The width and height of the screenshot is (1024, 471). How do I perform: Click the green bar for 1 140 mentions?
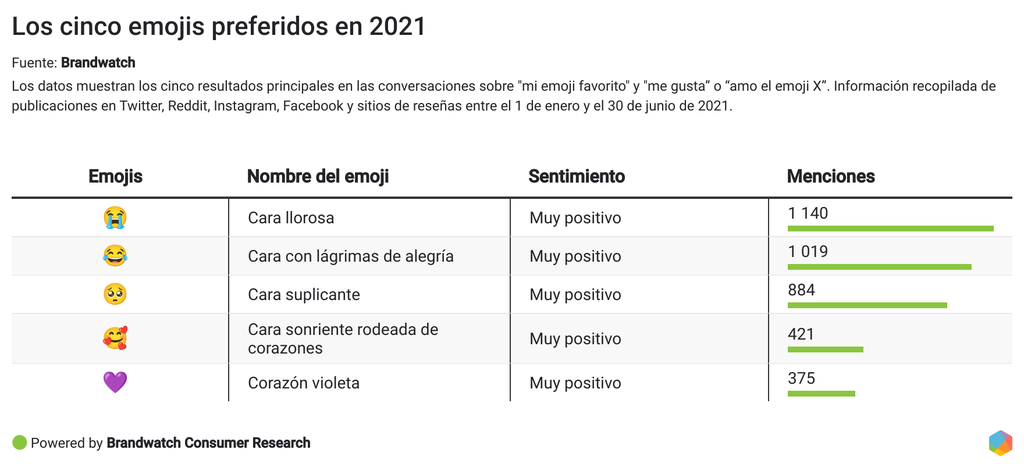(x=890, y=229)
